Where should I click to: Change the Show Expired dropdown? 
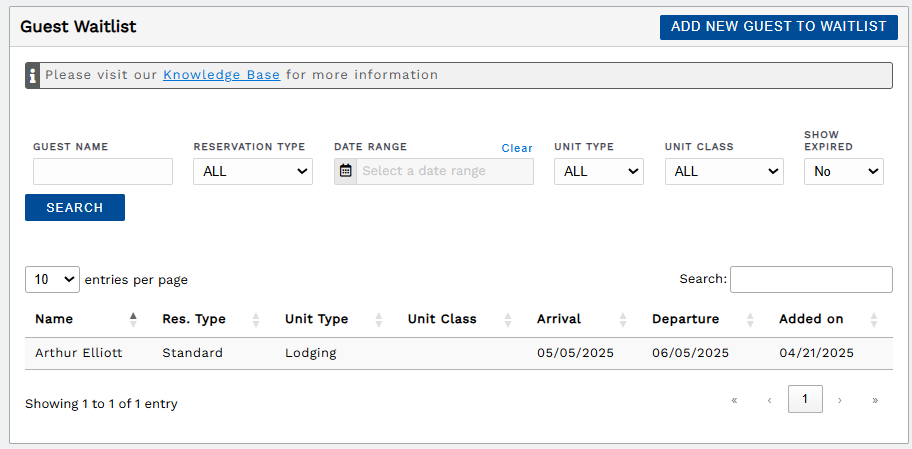pyautogui.click(x=844, y=172)
